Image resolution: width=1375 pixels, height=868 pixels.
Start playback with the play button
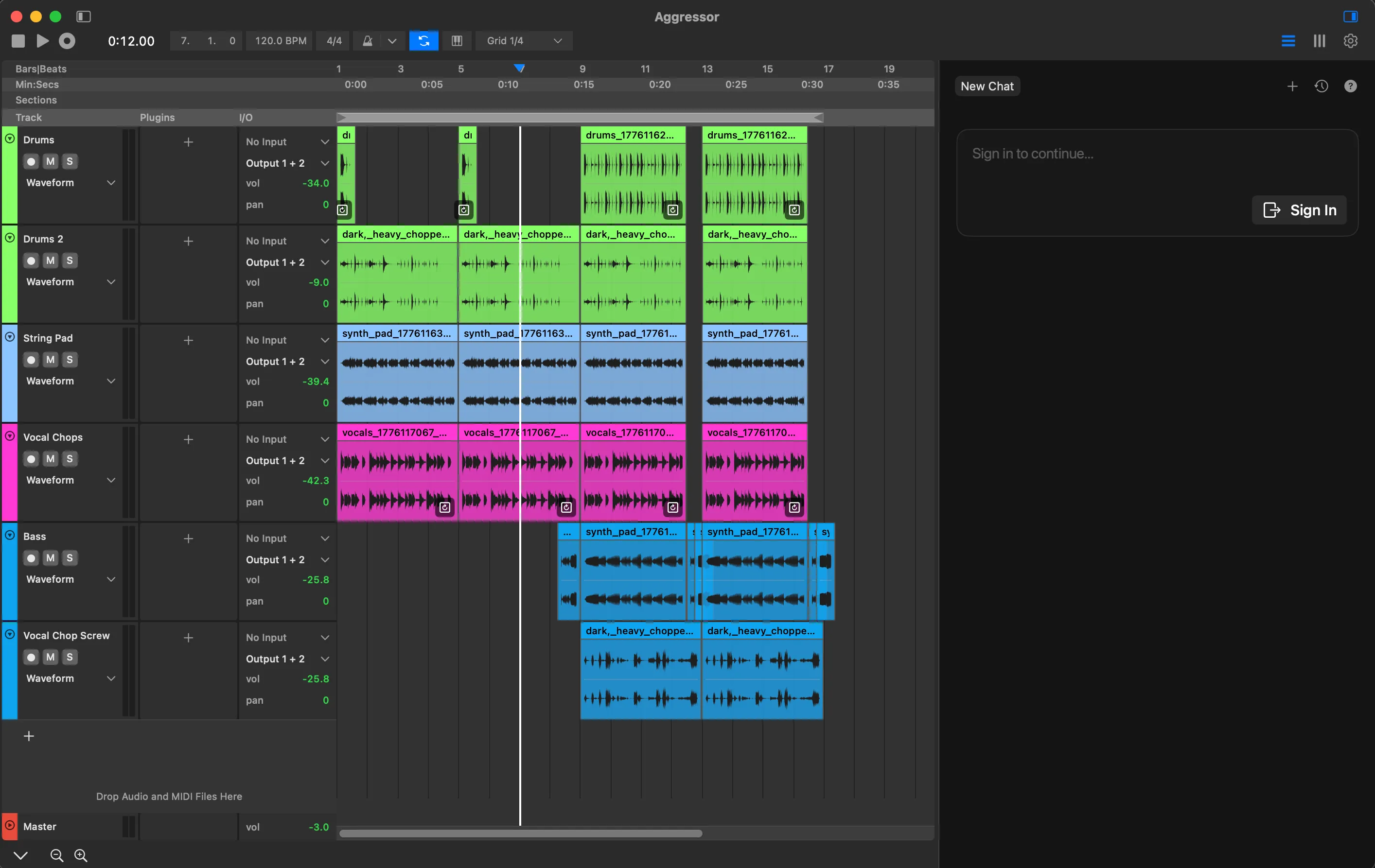pos(43,40)
